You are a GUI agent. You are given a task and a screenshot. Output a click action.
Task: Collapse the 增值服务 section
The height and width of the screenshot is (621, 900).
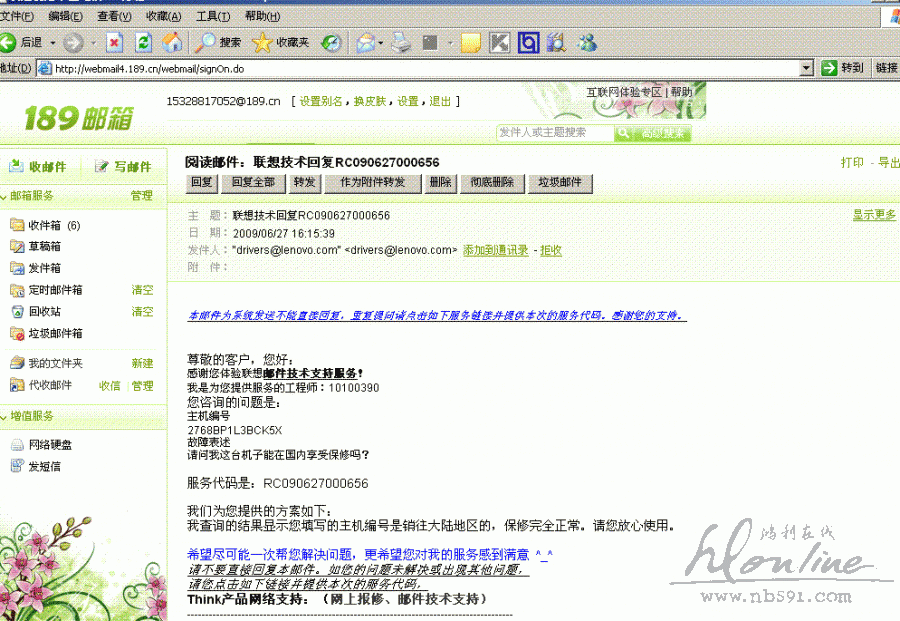coord(5,416)
